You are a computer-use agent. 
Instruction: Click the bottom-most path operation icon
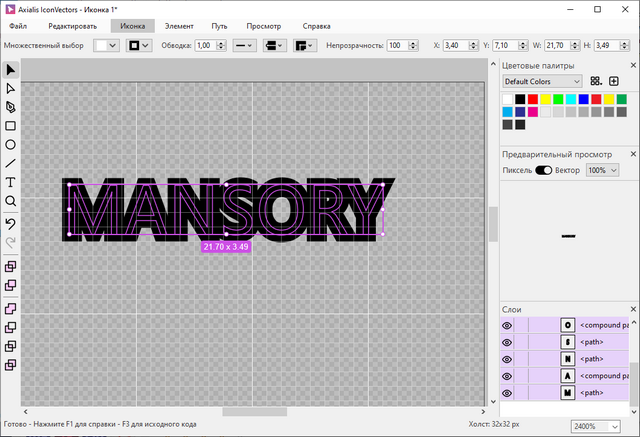click(x=11, y=364)
